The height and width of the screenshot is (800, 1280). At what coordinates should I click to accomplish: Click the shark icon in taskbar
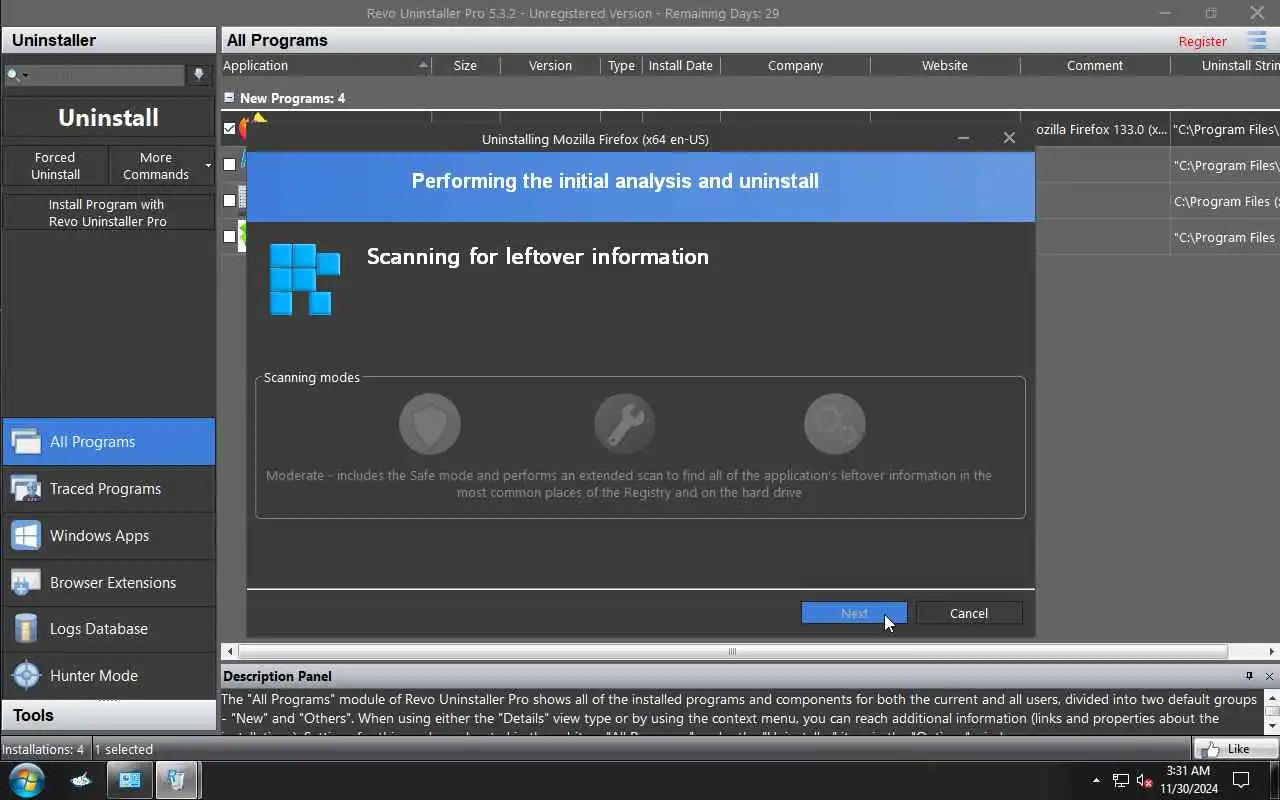point(81,780)
